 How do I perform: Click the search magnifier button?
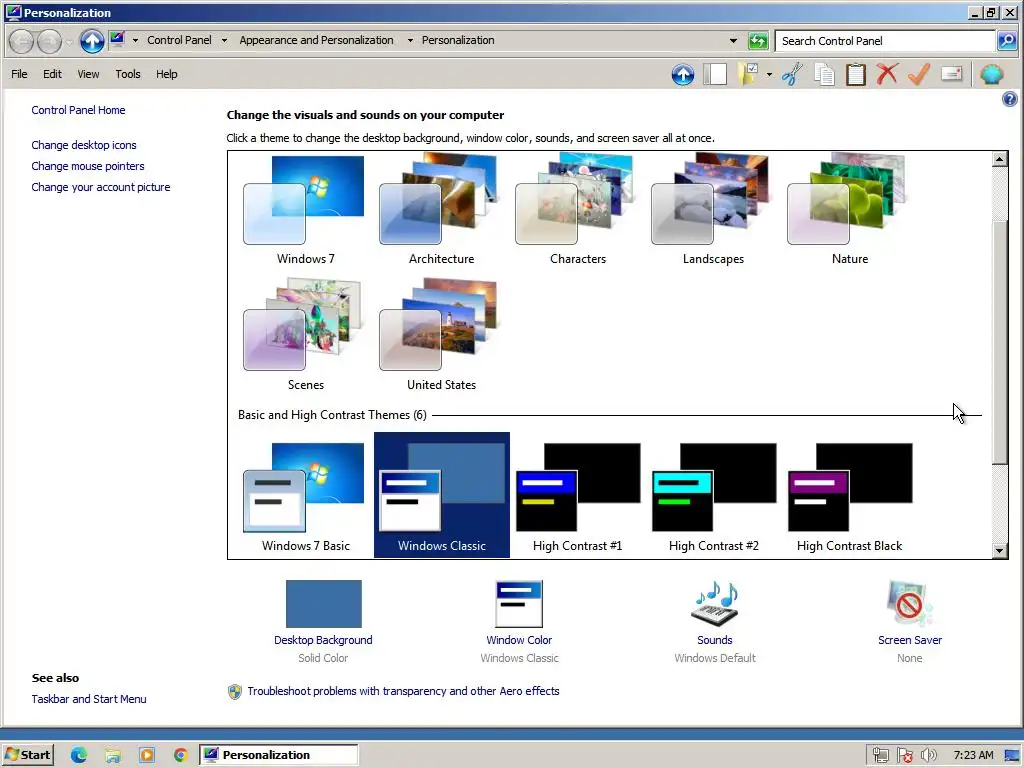tap(1007, 40)
